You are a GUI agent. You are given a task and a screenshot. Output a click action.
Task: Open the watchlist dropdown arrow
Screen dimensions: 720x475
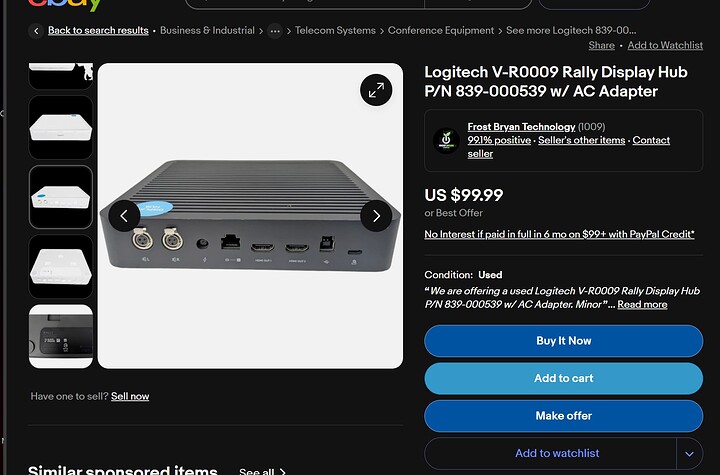tap(689, 453)
